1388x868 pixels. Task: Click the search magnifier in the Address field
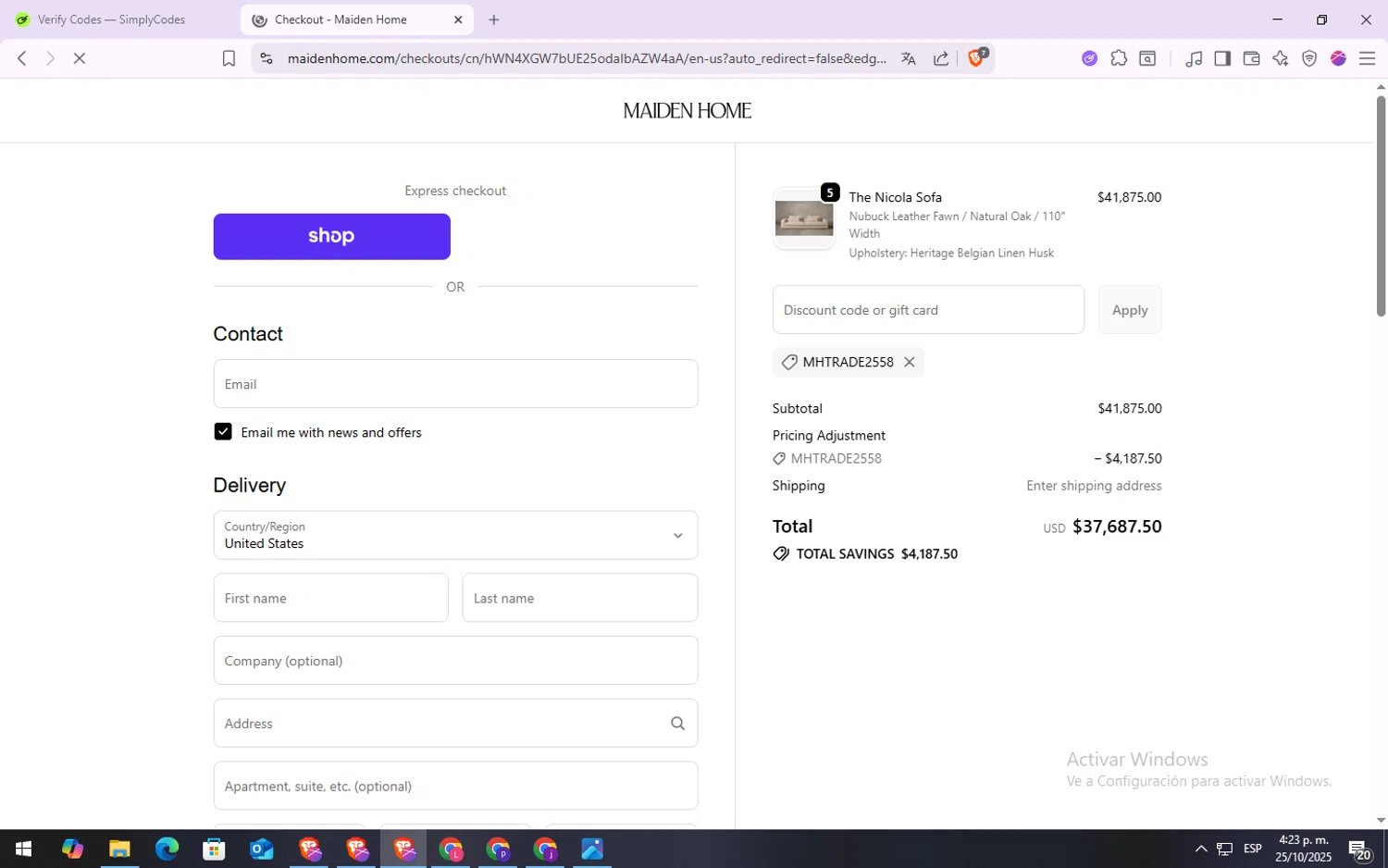click(677, 724)
